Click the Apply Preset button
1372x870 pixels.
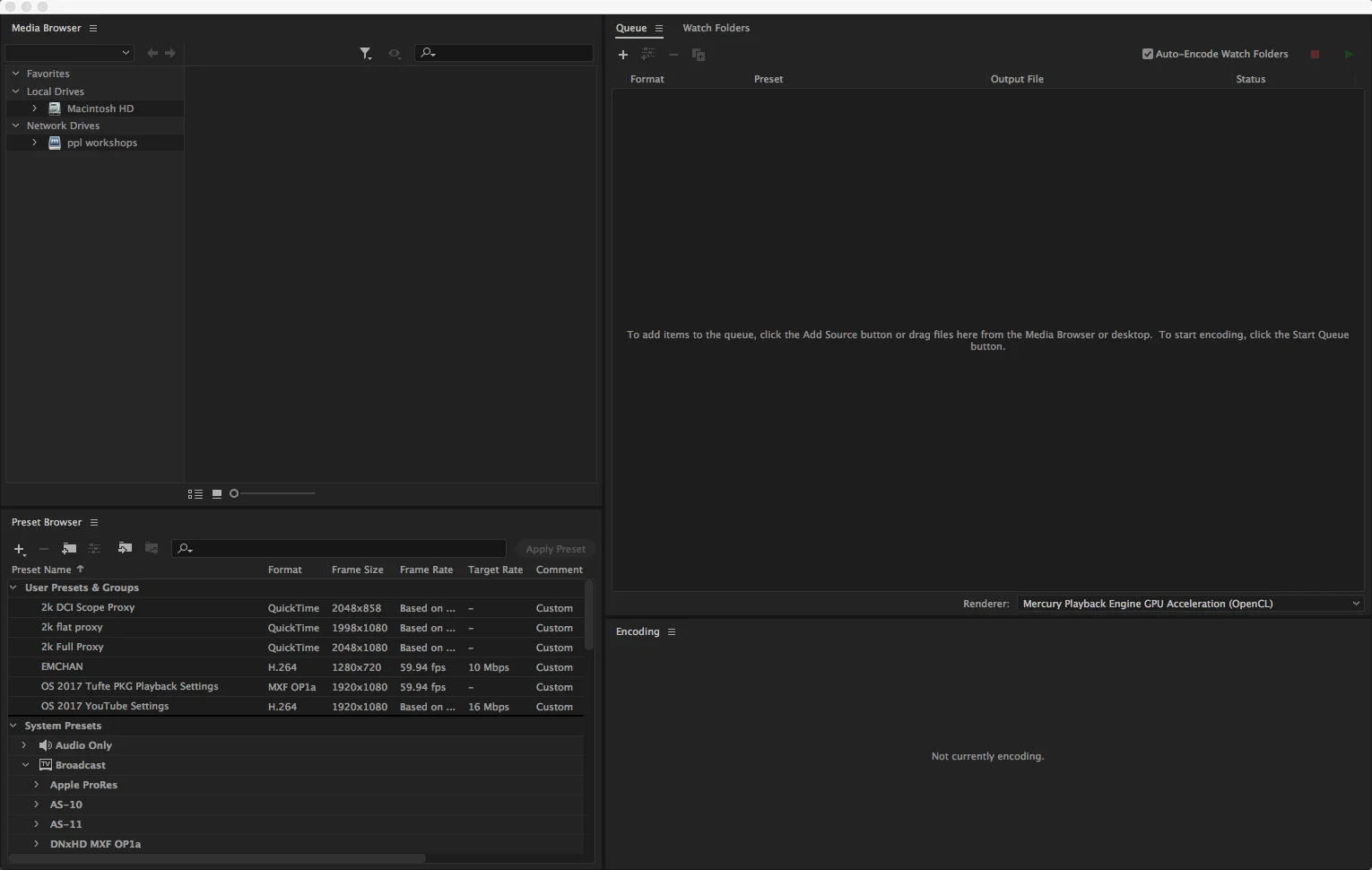pyautogui.click(x=555, y=548)
